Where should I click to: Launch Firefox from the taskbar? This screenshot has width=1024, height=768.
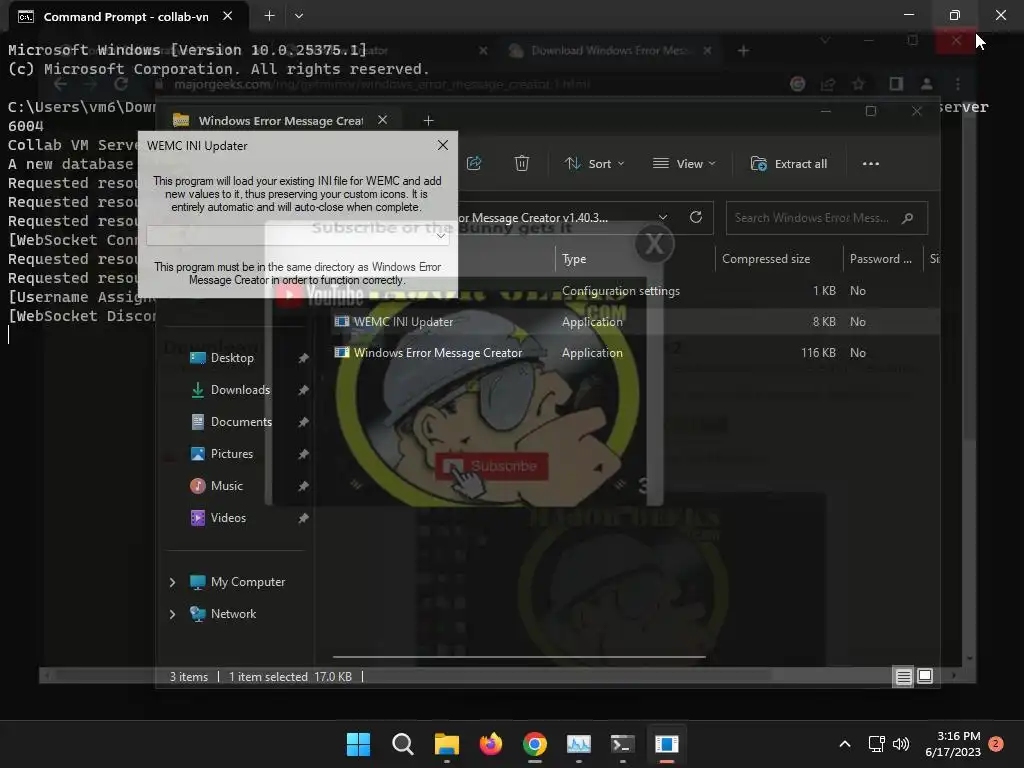click(490, 744)
